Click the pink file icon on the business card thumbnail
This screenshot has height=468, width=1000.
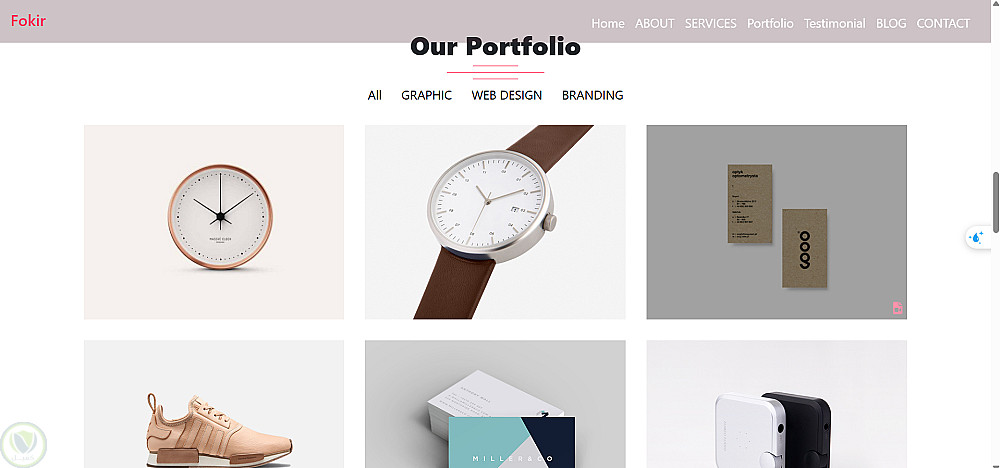[897, 308]
